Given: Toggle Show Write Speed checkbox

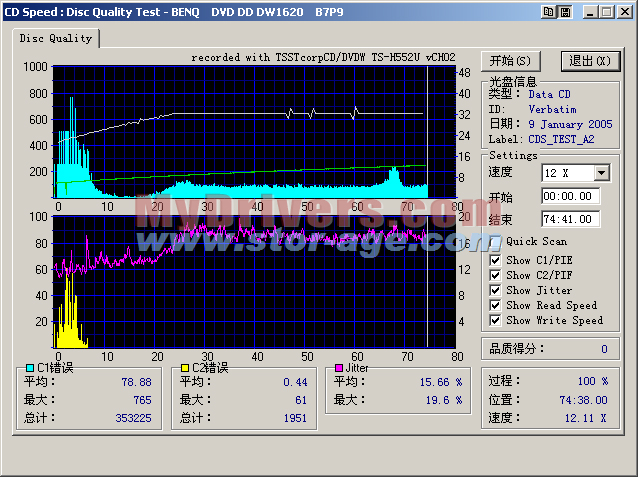Looking at the screenshot, I should [496, 320].
